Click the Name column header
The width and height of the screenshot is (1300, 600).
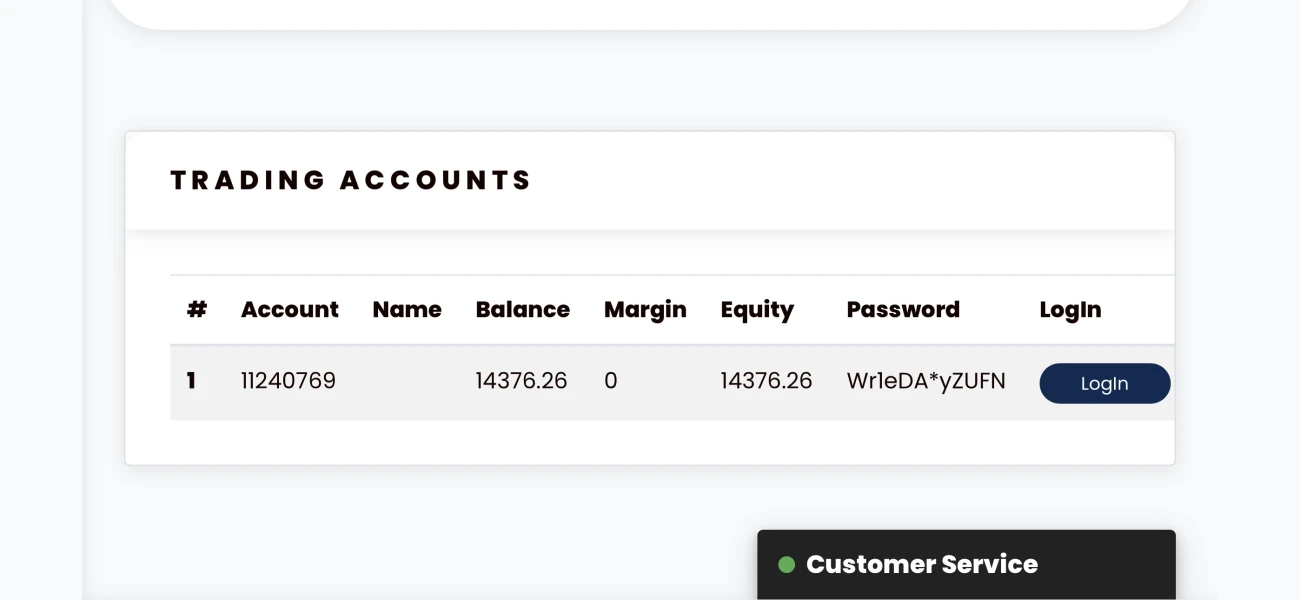coord(407,310)
